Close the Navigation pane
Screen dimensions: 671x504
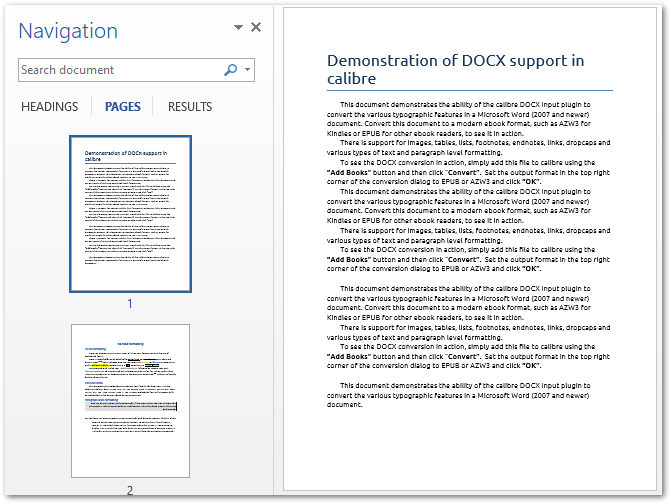click(x=256, y=27)
